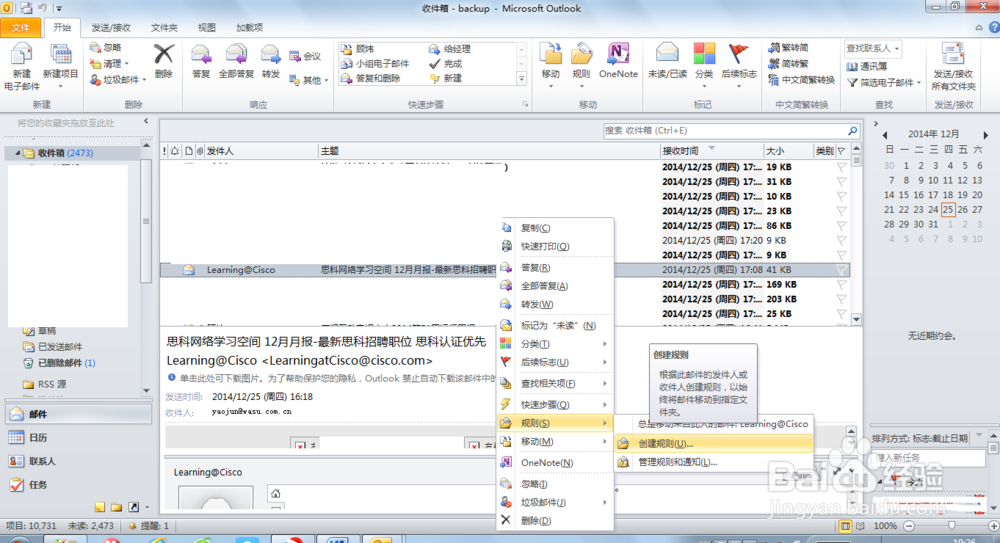Toggle the flag on the 169 KB message row
1000x543 pixels.
842,285
